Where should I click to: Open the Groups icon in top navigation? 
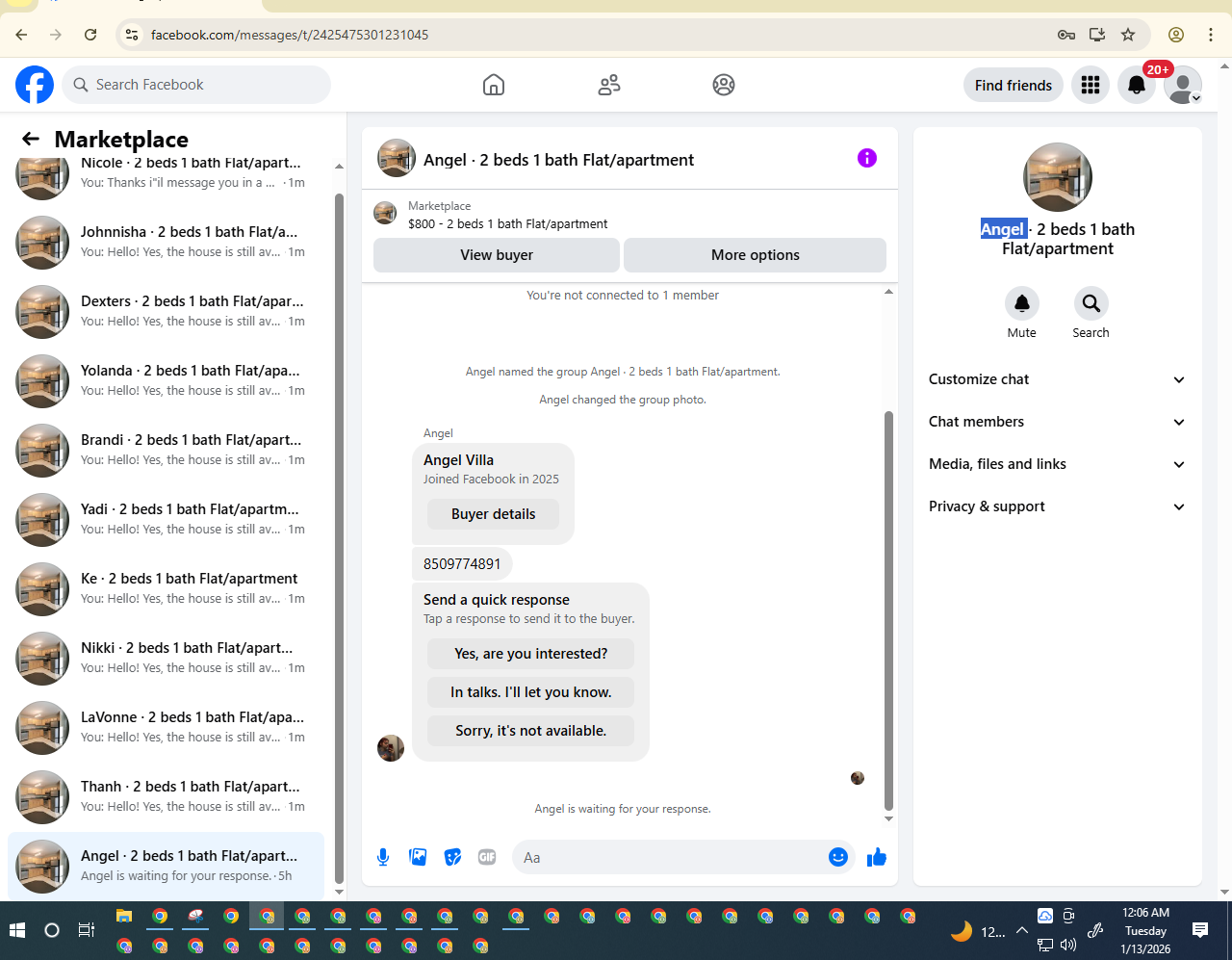pos(724,85)
